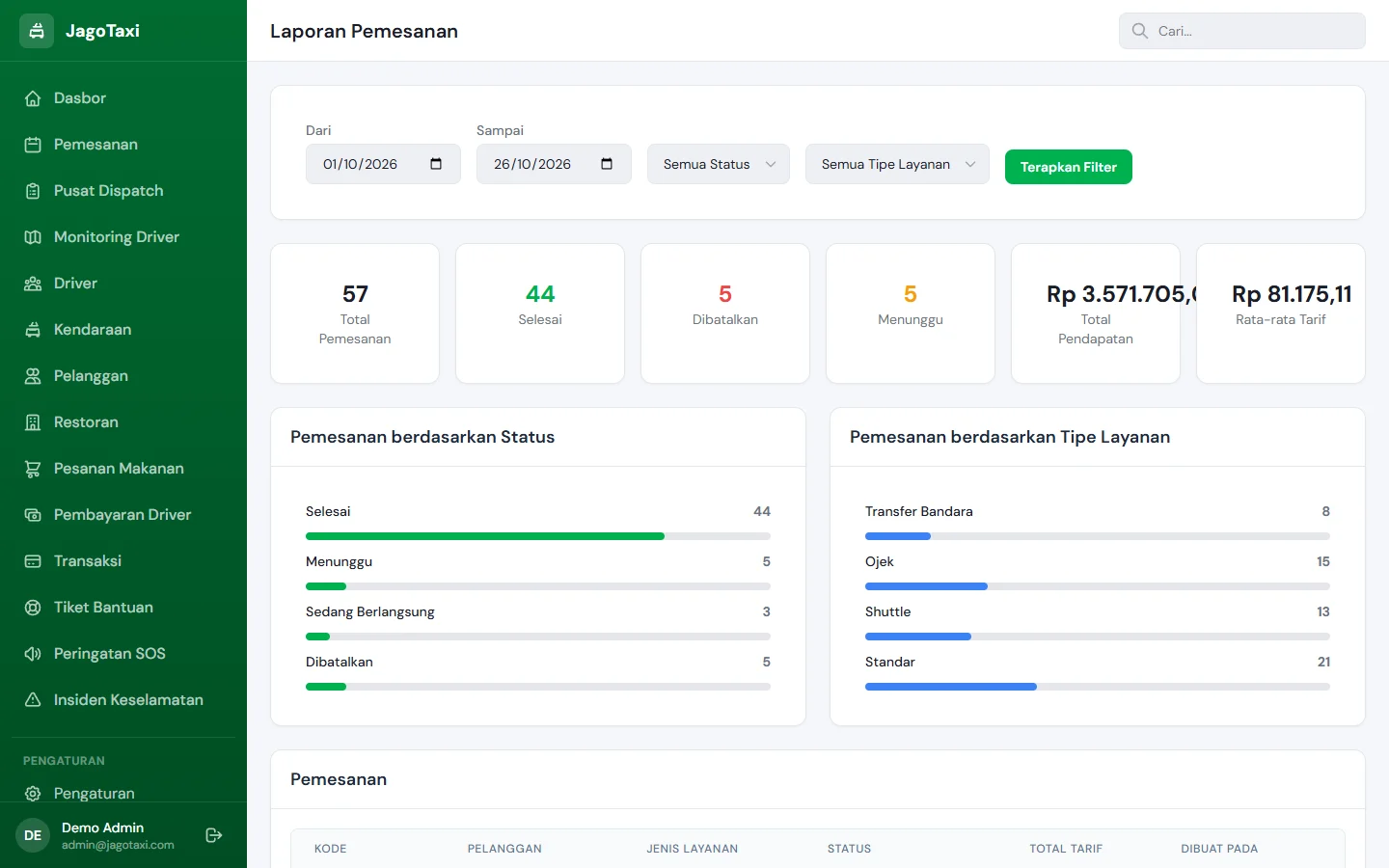1389x868 pixels.
Task: Click the Transaksi card icon
Action: pyautogui.click(x=33, y=561)
